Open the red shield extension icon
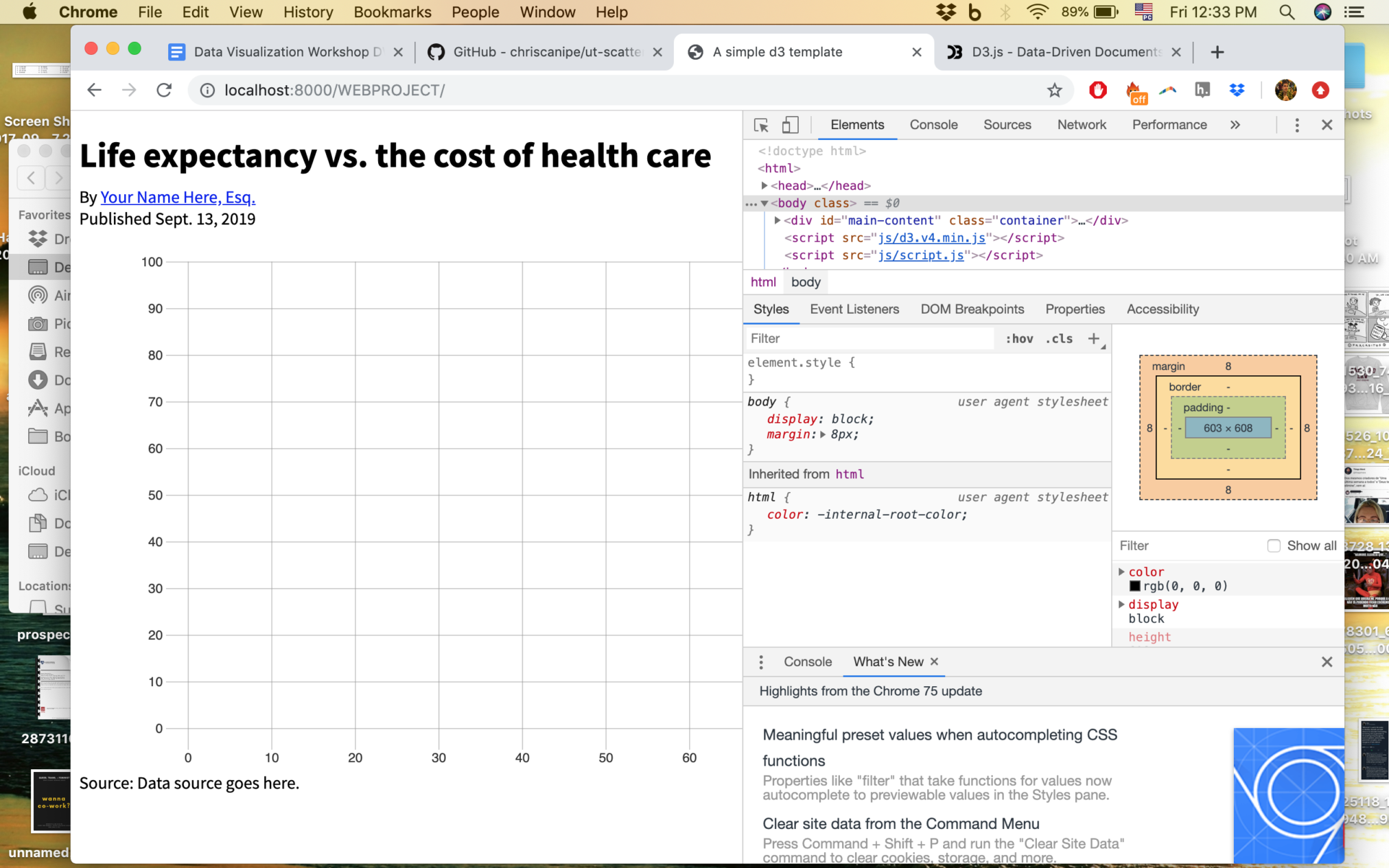 coord(1098,90)
